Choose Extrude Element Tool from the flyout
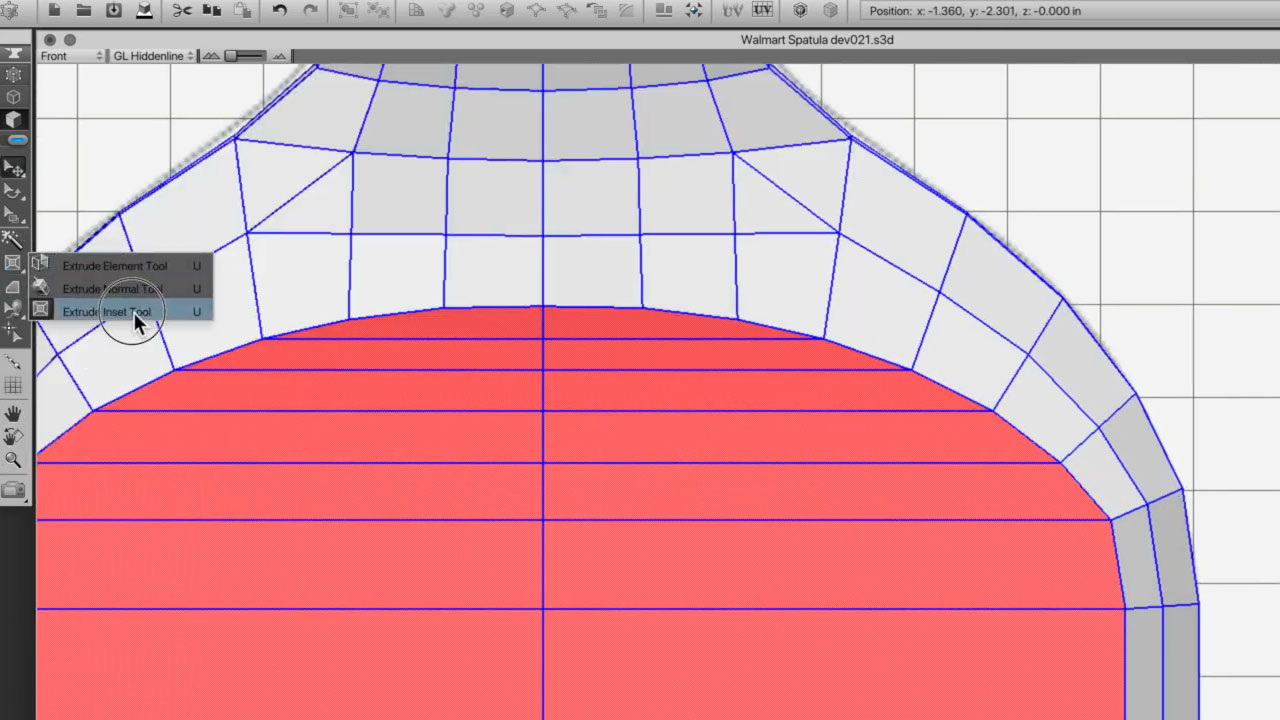This screenshot has height=720, width=1280. tap(114, 266)
